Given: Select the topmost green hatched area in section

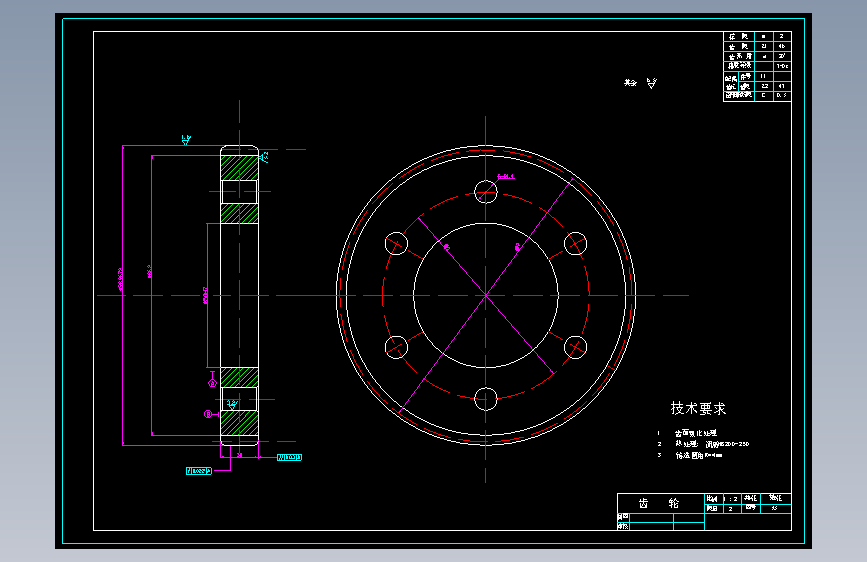Looking at the screenshot, I should tap(239, 168).
